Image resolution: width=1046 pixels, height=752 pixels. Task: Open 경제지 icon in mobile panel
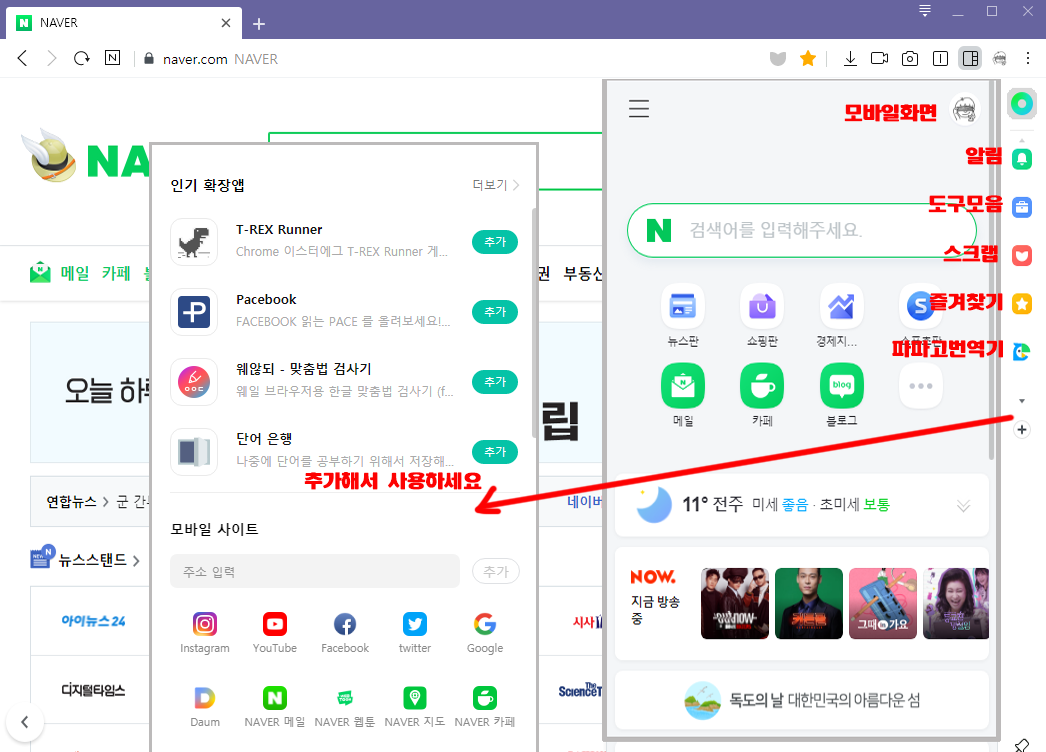(841, 306)
